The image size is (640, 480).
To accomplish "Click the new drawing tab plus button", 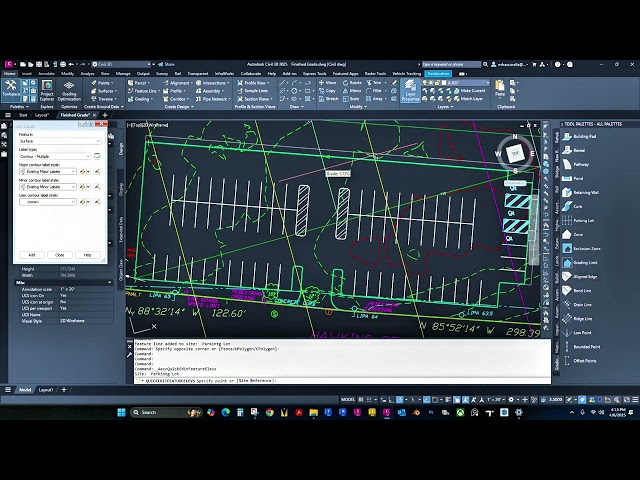I will [104, 115].
